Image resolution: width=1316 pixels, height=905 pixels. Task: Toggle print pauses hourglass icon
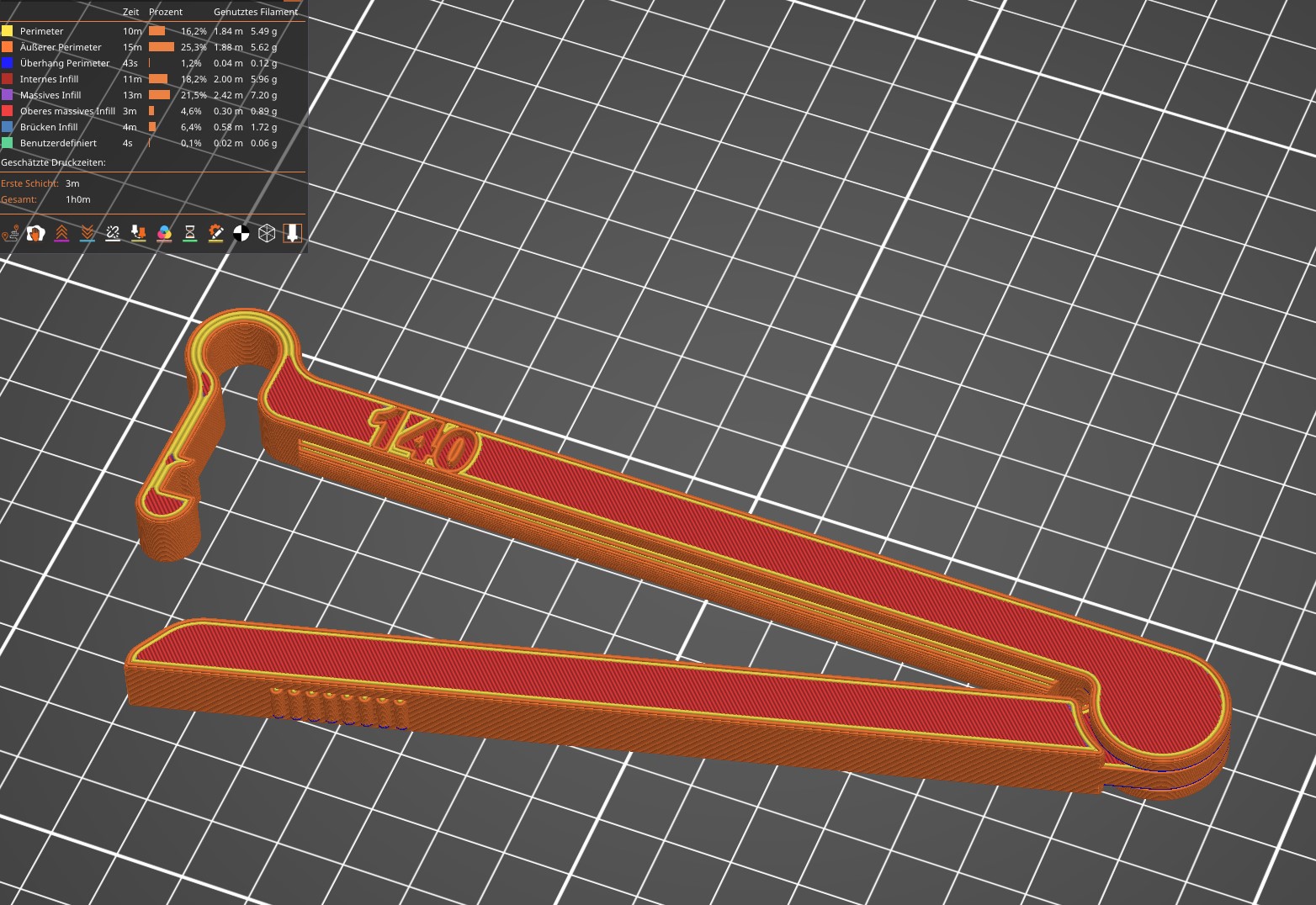pyautogui.click(x=190, y=233)
